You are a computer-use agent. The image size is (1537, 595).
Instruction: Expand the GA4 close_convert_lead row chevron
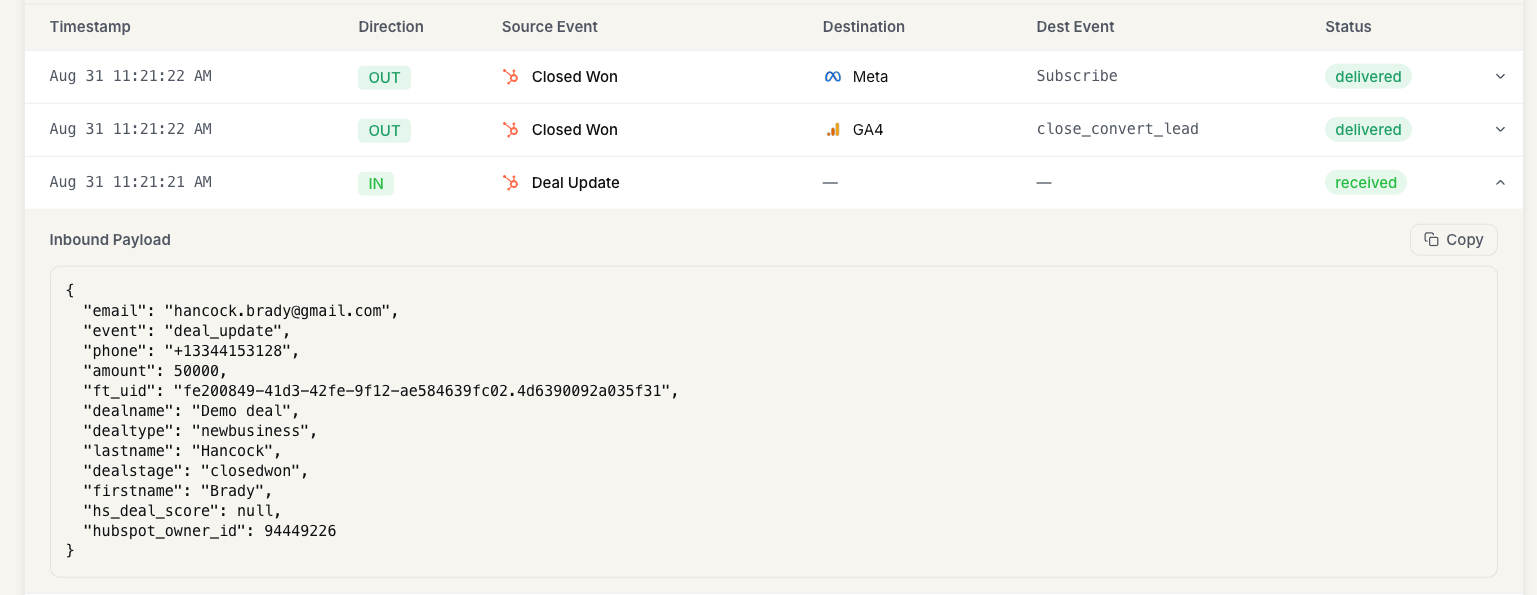click(x=1500, y=129)
